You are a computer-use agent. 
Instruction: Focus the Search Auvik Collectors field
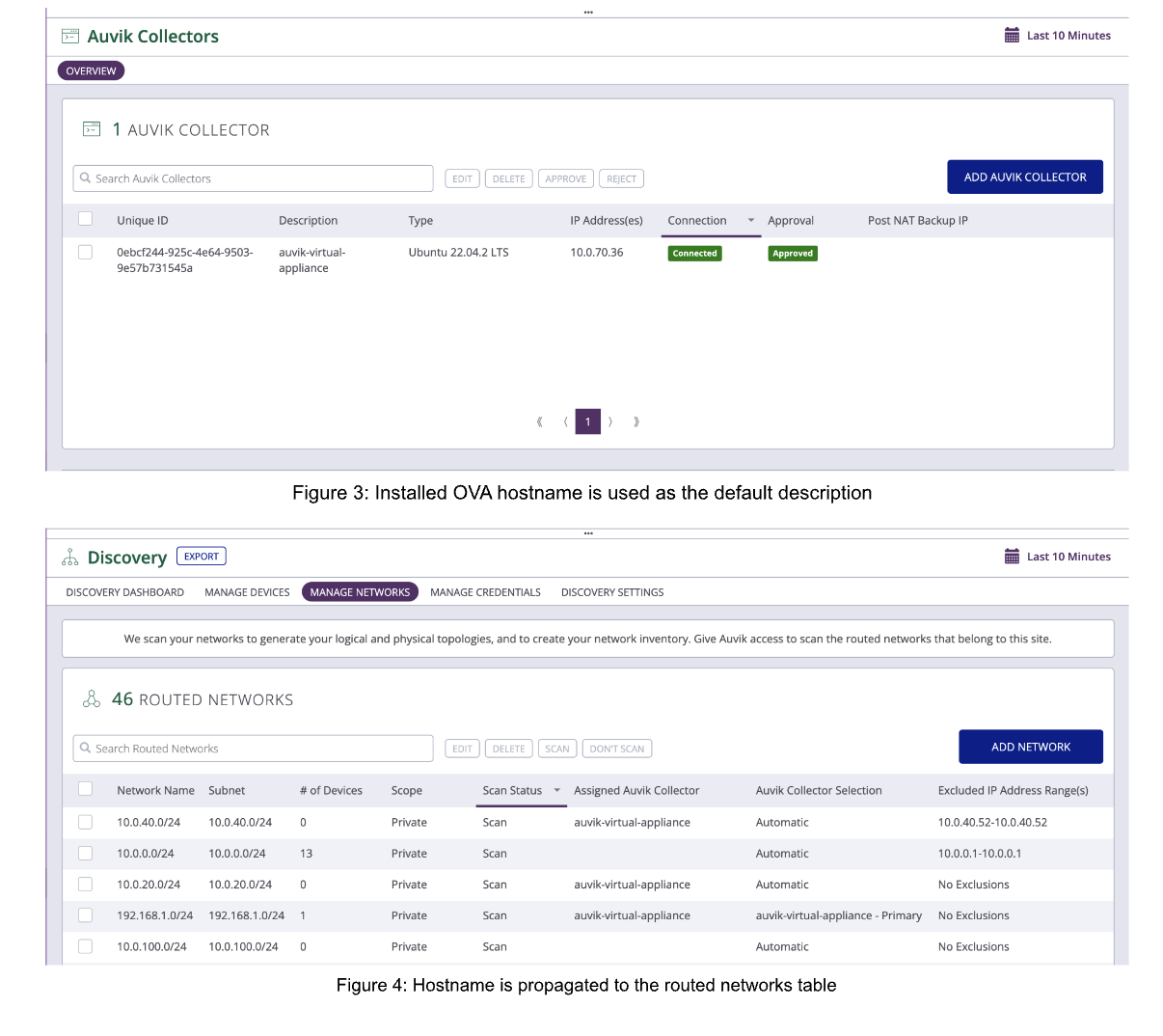[253, 178]
